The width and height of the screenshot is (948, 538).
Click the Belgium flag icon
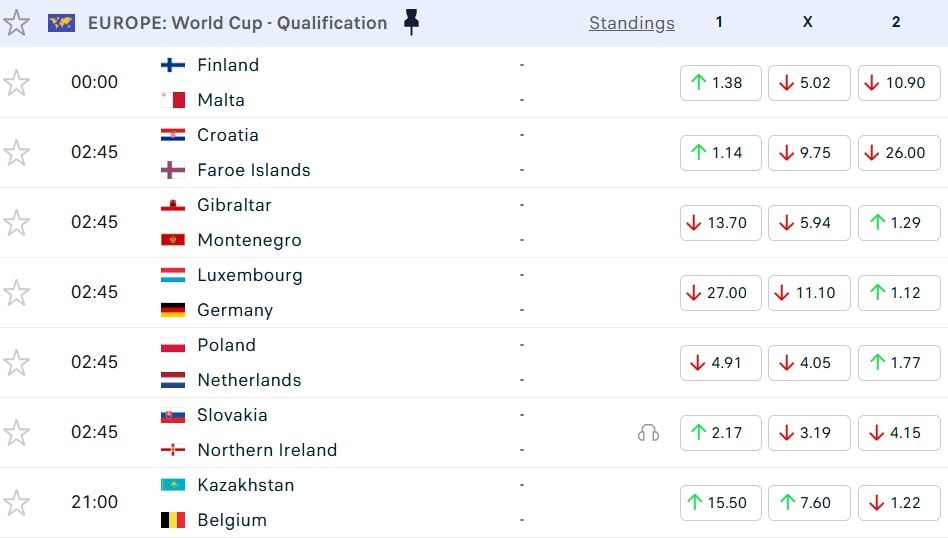(x=173, y=520)
